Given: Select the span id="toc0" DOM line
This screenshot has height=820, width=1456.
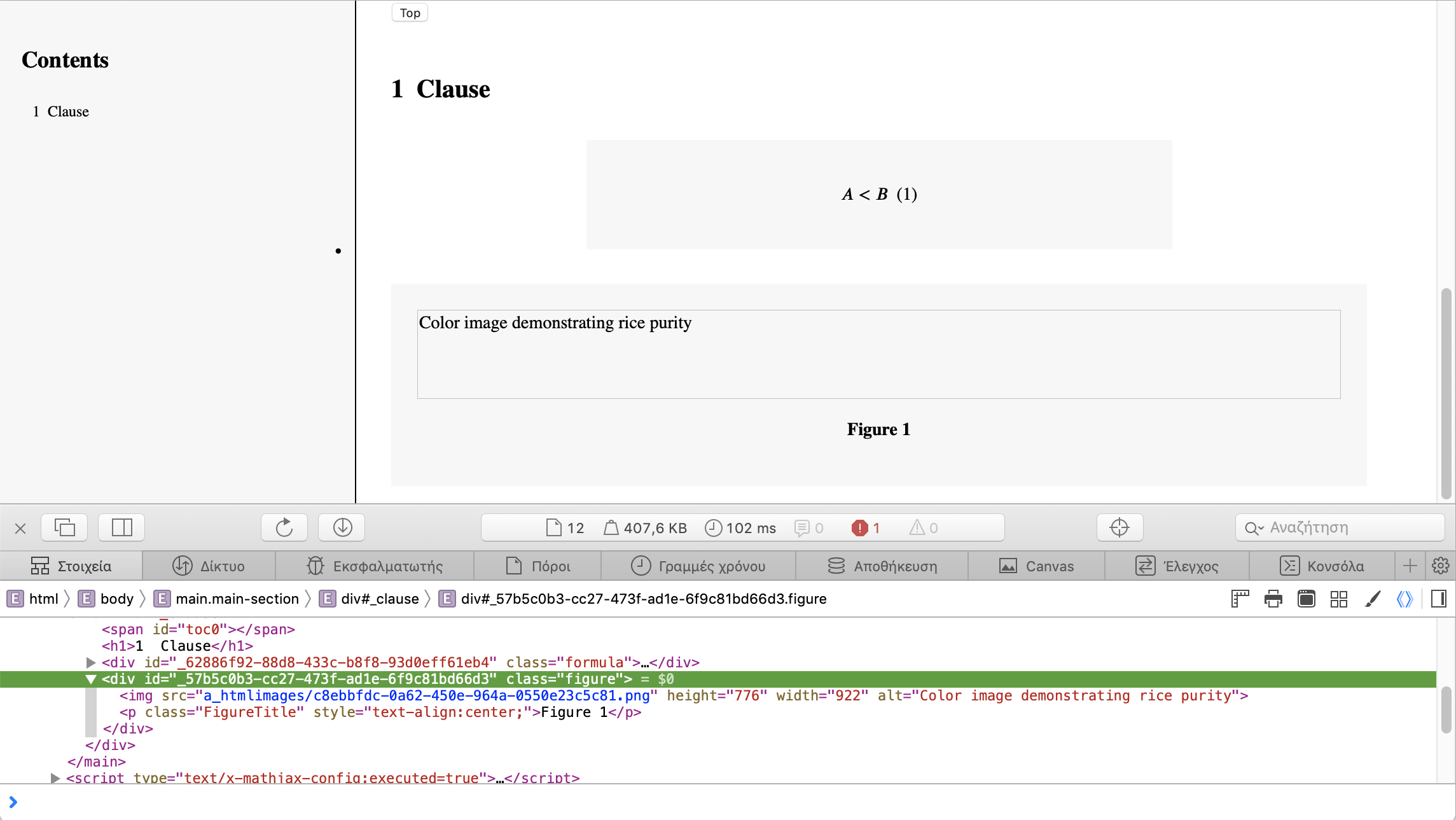Looking at the screenshot, I should click(x=198, y=630).
